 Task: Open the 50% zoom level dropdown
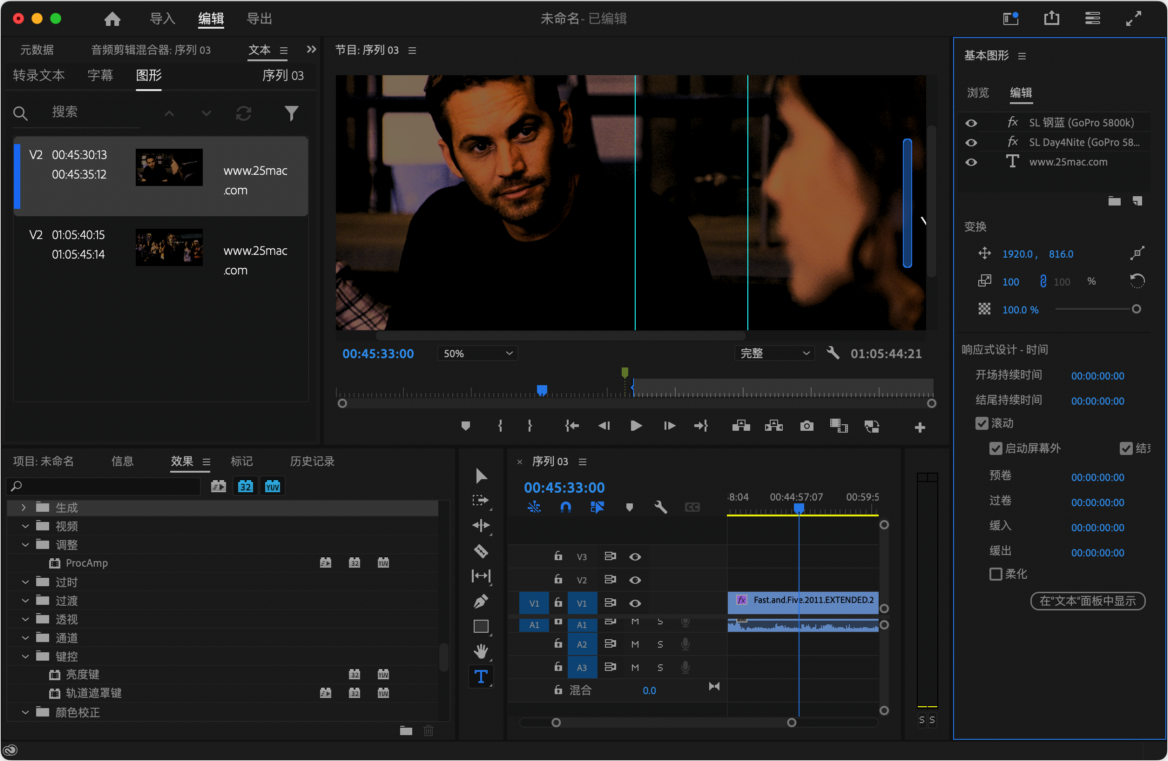tap(477, 354)
